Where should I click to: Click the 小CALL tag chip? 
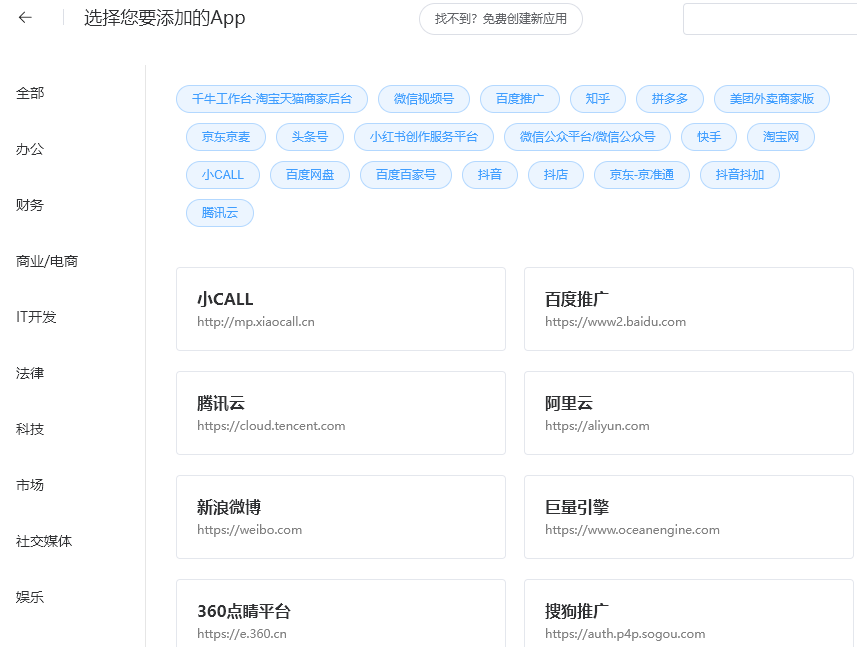pyautogui.click(x=223, y=175)
